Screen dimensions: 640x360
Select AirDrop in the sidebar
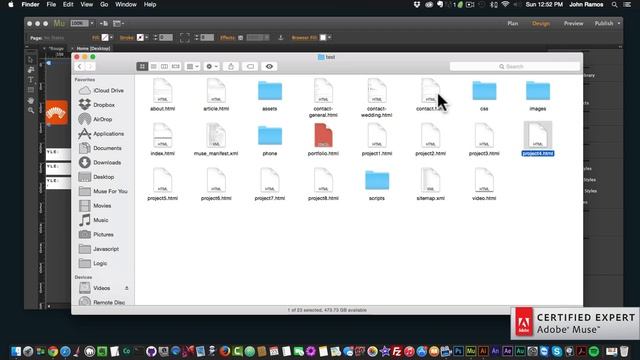(102, 119)
